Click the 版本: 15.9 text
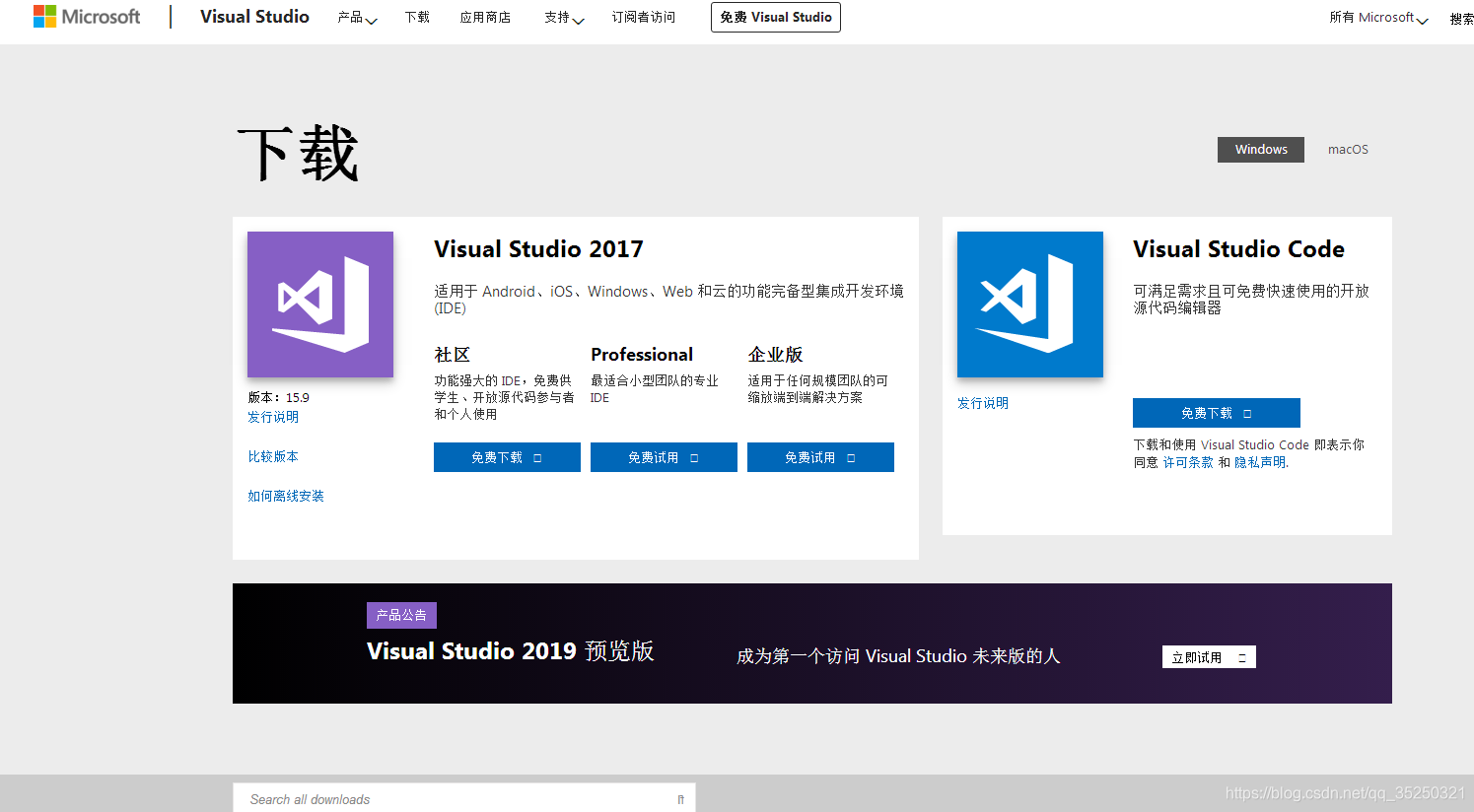The image size is (1474, 812). click(x=278, y=398)
